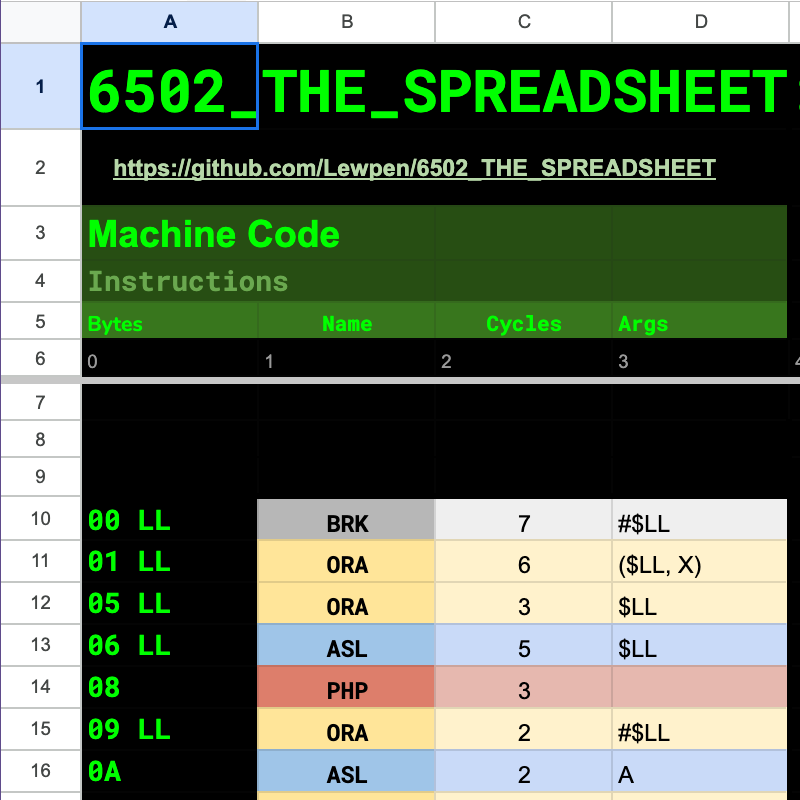Select the BRK instruction name cell
Viewport: 800px width, 800px height.
pos(346,523)
